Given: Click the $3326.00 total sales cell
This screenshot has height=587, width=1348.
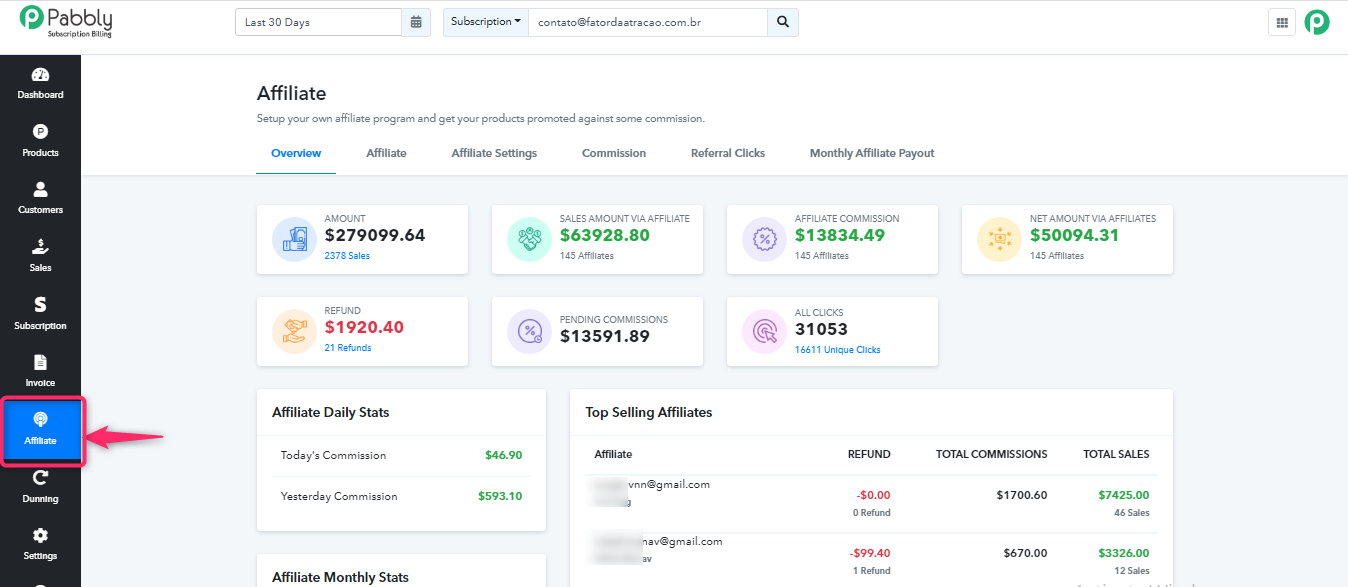Looking at the screenshot, I should coord(1124,553).
